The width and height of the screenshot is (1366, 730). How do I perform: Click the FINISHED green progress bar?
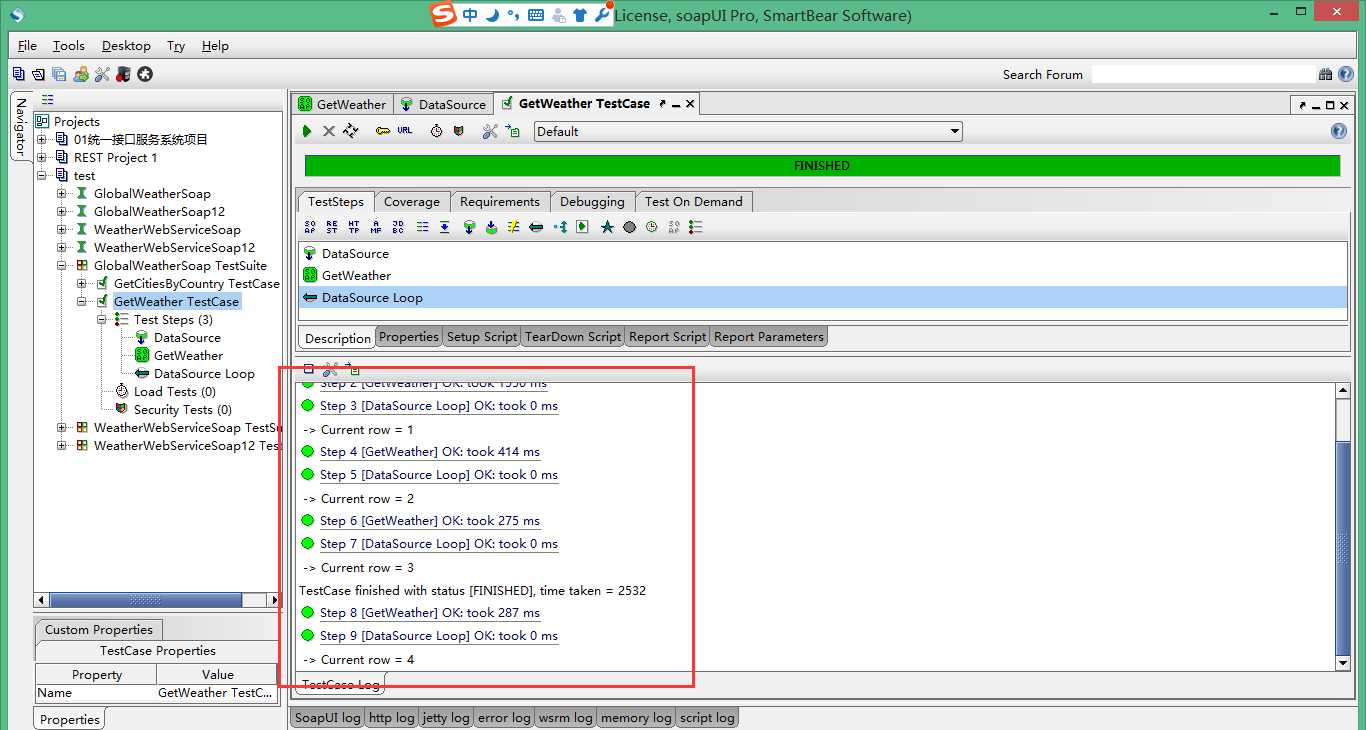(822, 166)
